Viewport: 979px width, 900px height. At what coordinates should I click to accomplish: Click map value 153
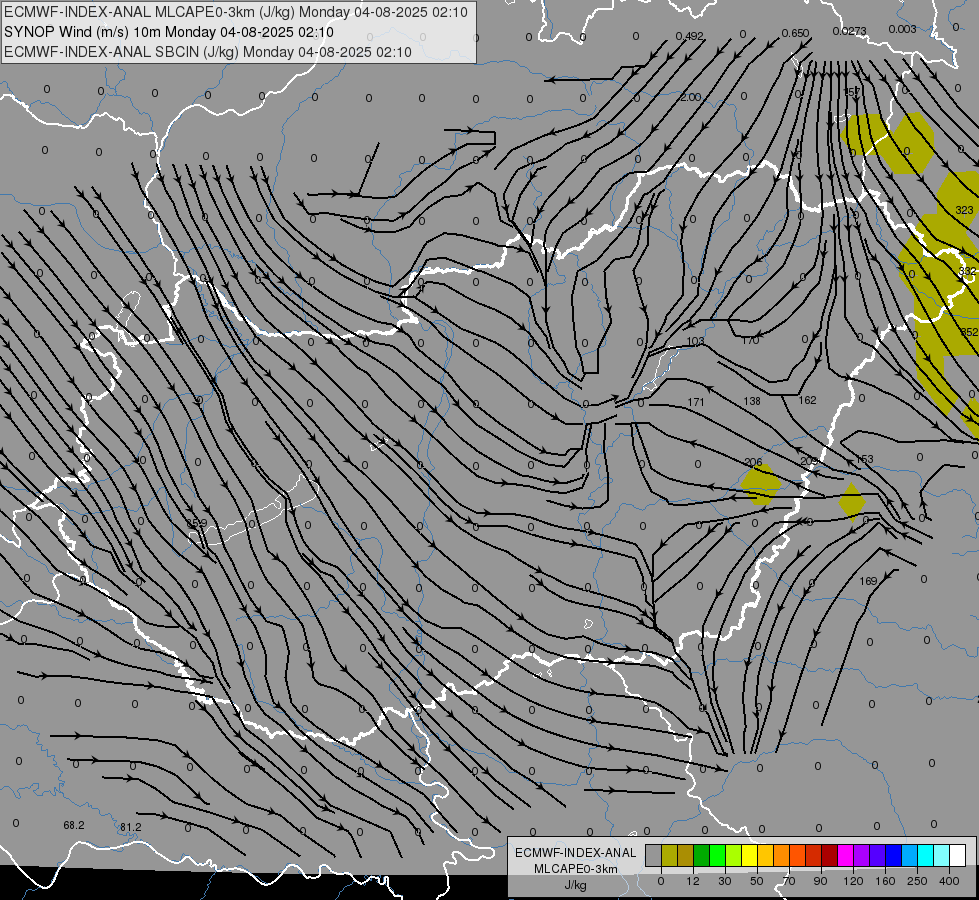coord(864,459)
